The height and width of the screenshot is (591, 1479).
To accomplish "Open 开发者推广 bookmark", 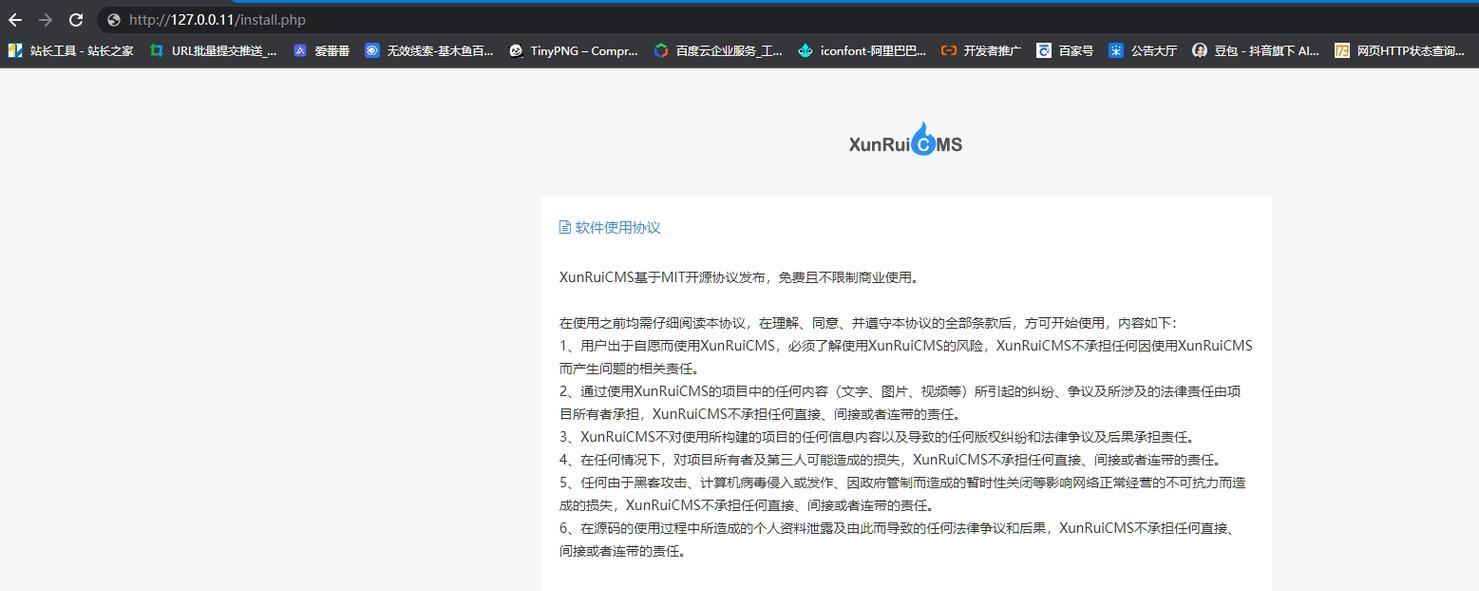I will click(981, 50).
